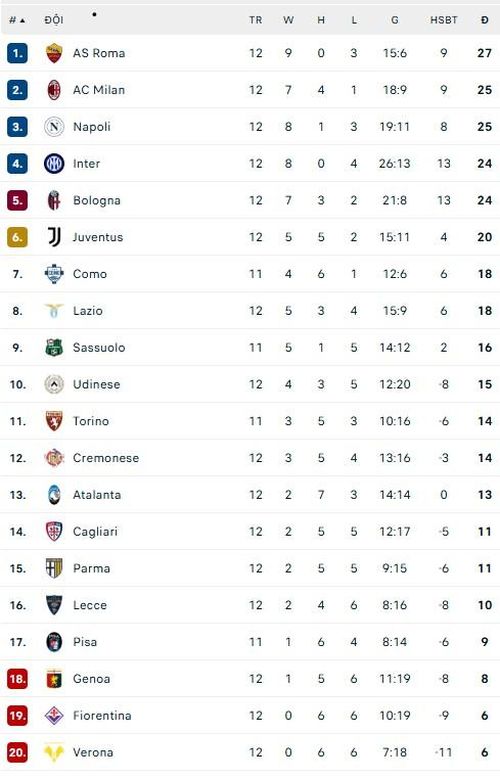Open the Lazio team link

[87, 311]
